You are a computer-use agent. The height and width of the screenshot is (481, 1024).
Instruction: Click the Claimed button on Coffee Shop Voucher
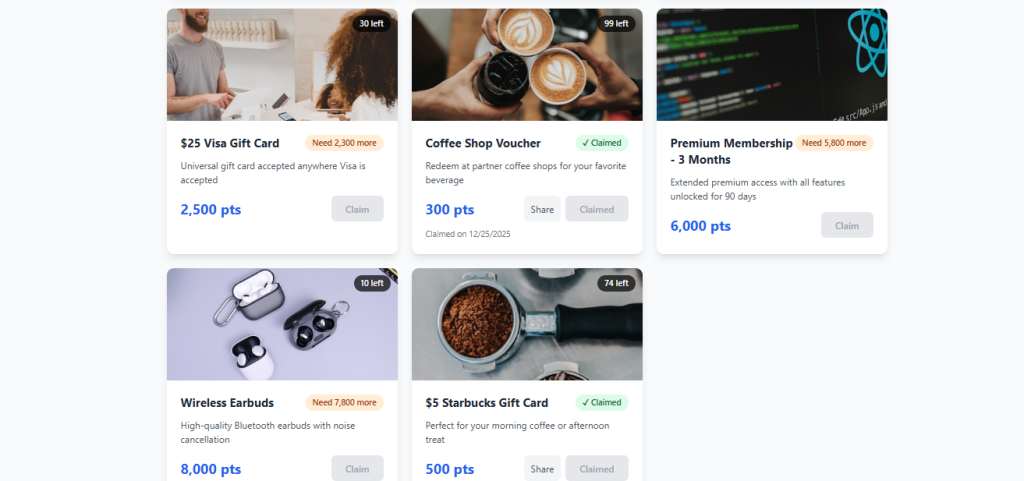click(x=597, y=209)
